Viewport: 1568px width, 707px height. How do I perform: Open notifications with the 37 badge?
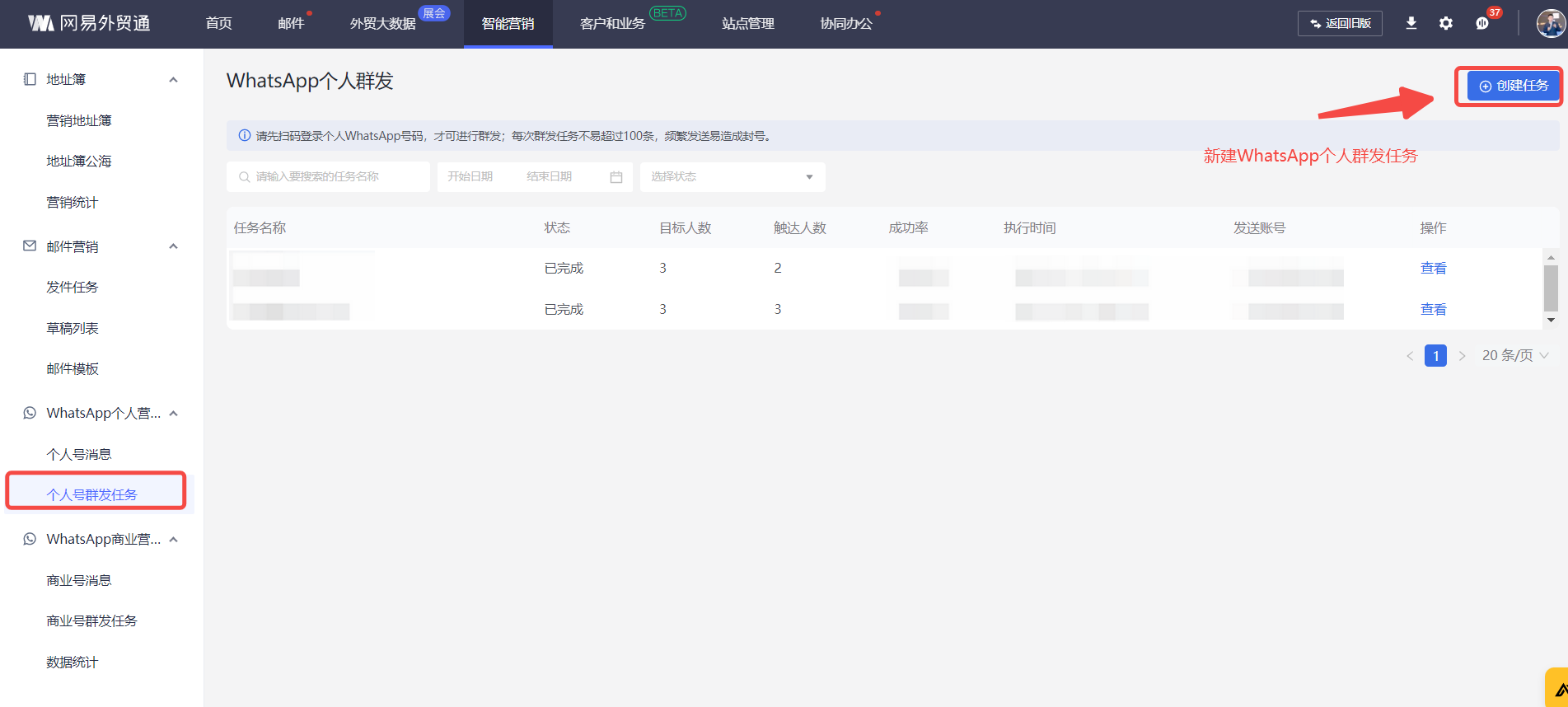1483,23
